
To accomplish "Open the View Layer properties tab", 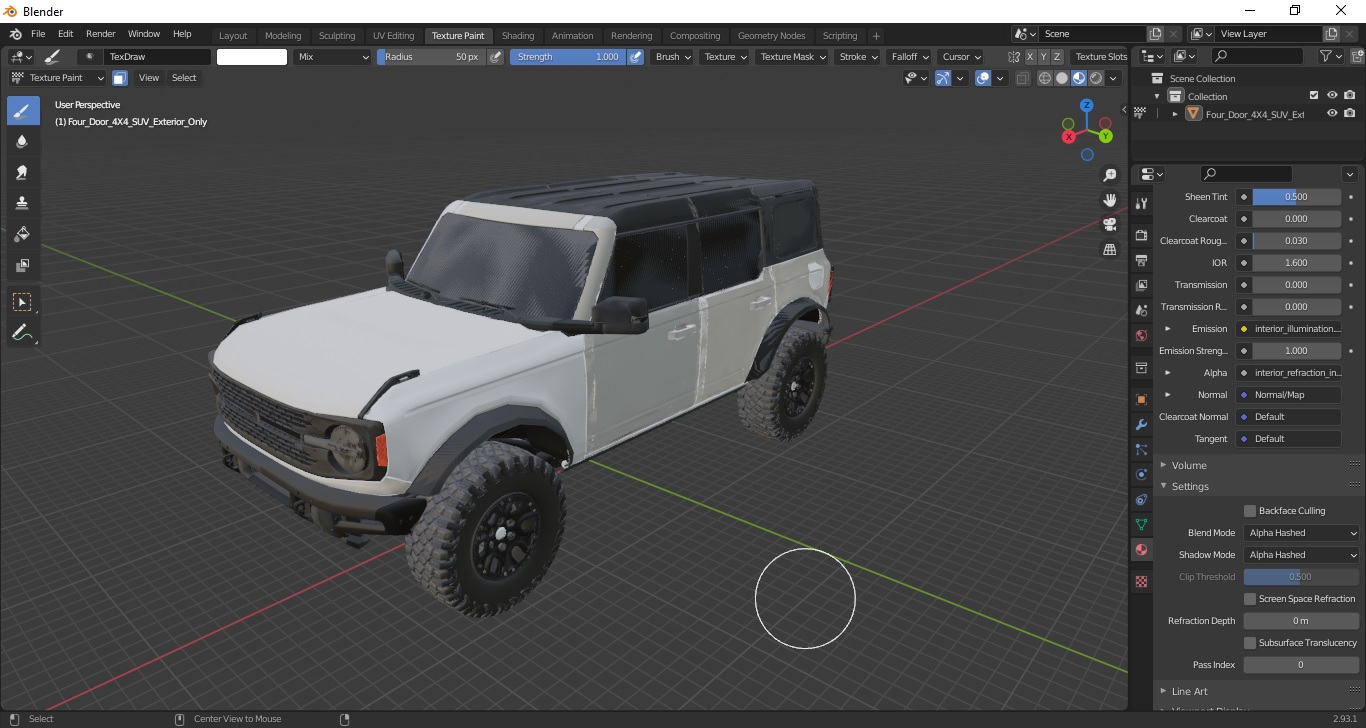I will (x=1142, y=285).
